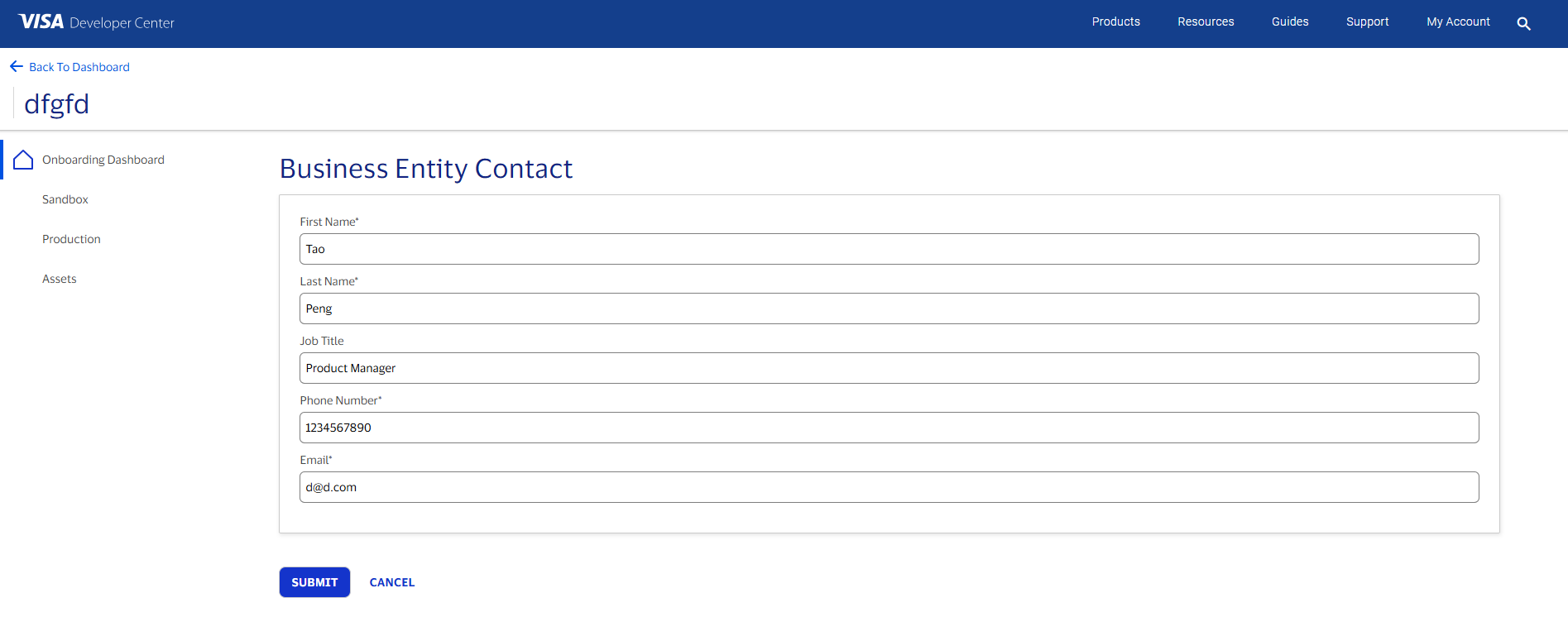Screen dimensions: 1568x636
Task: Select Production in the sidebar
Action: [x=71, y=239]
